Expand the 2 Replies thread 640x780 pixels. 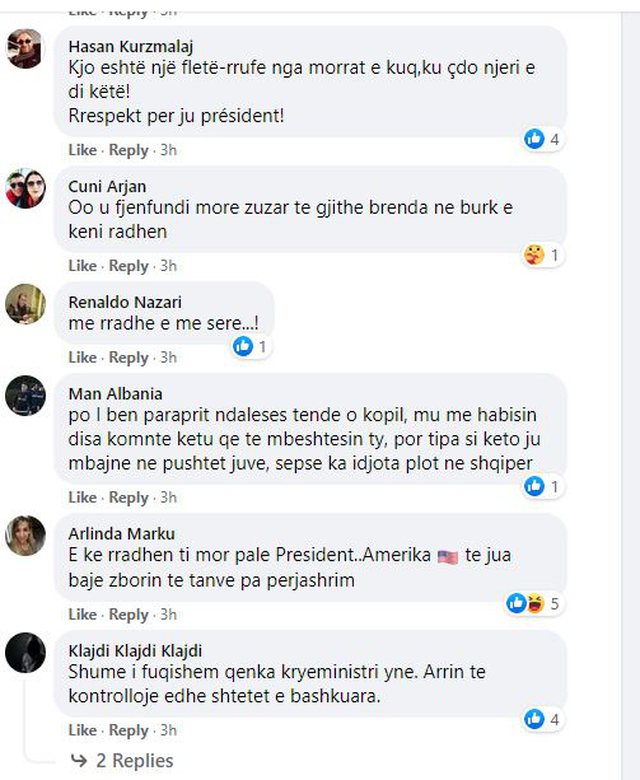click(134, 761)
